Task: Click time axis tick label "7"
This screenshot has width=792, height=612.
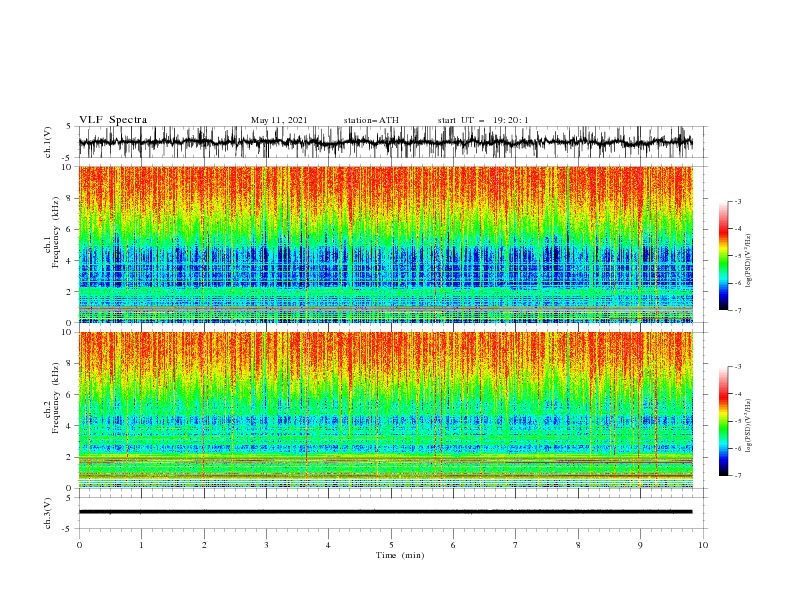Action: point(515,545)
